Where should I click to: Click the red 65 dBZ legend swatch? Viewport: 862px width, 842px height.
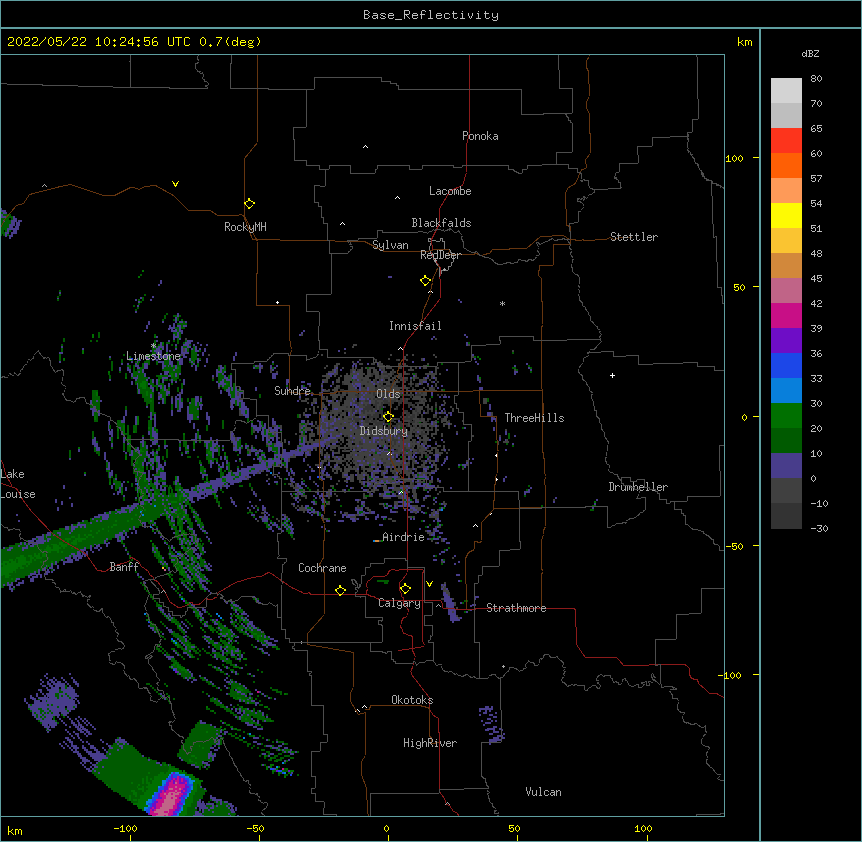tap(786, 140)
